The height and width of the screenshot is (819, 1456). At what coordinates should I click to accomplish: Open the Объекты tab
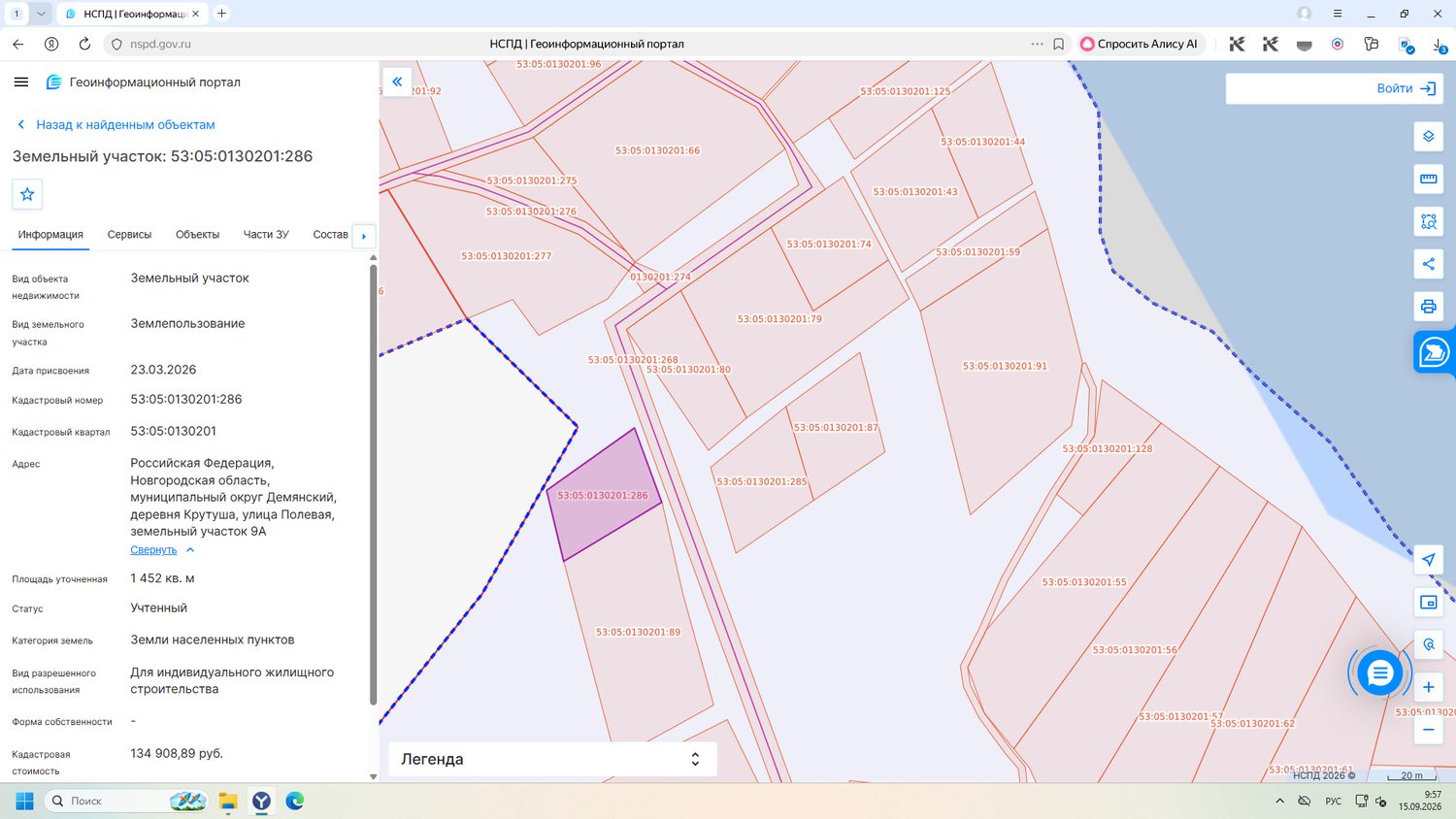pos(197,235)
